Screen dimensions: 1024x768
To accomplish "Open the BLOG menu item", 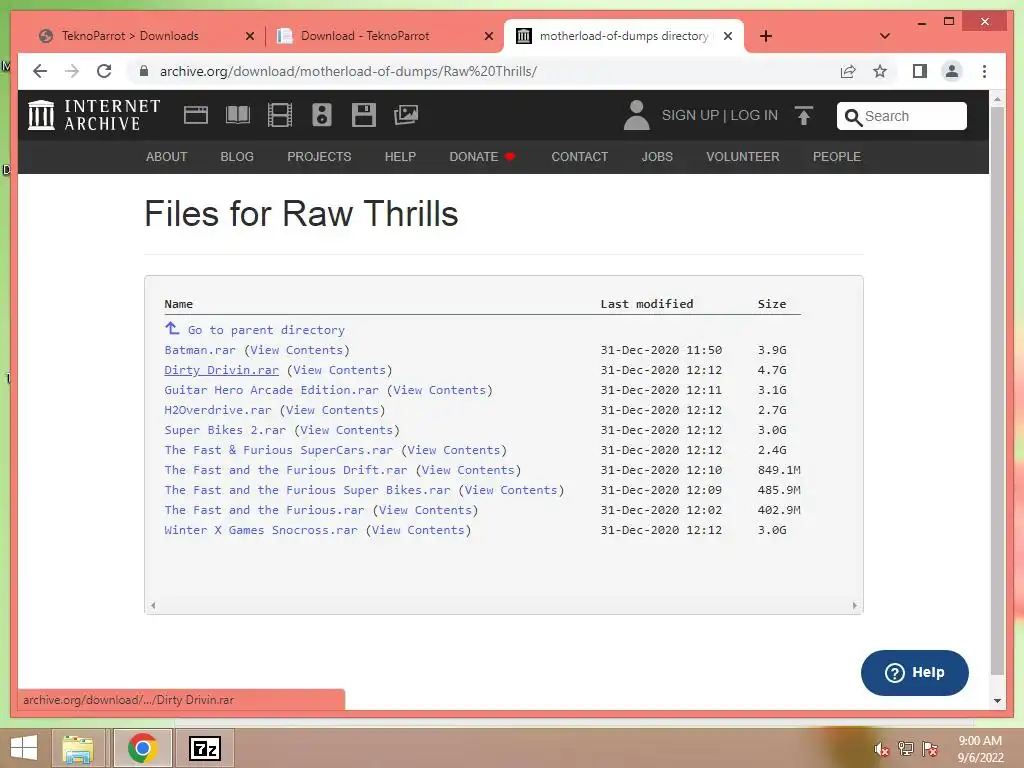I will [237, 157].
